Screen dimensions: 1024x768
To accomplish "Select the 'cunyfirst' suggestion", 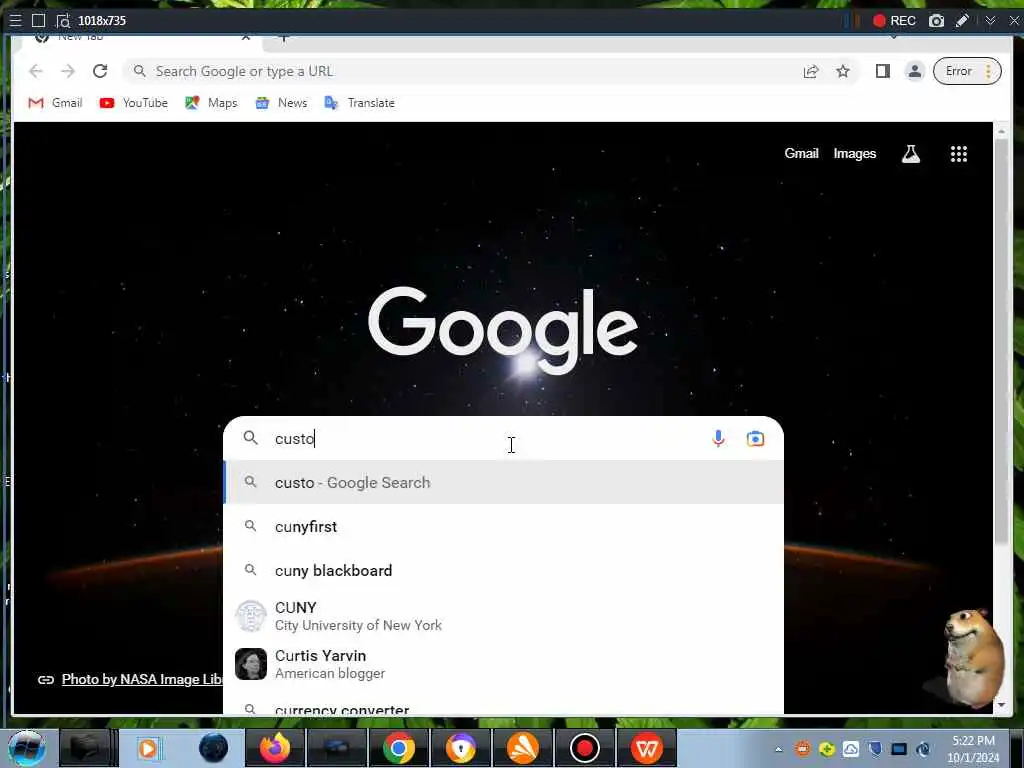I will click(x=504, y=526).
